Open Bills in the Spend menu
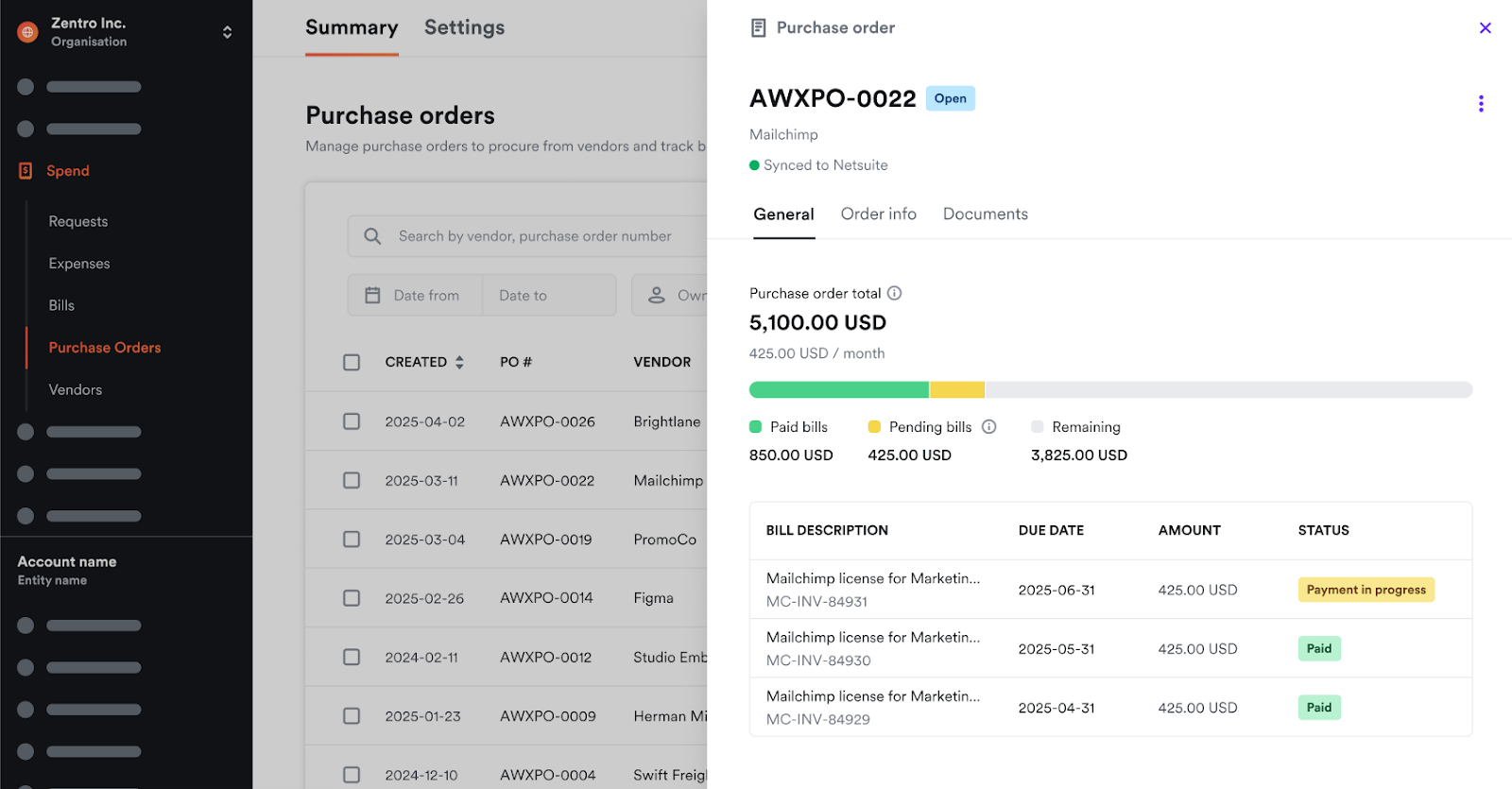Viewport: 1512px width, 789px height. pos(61,305)
